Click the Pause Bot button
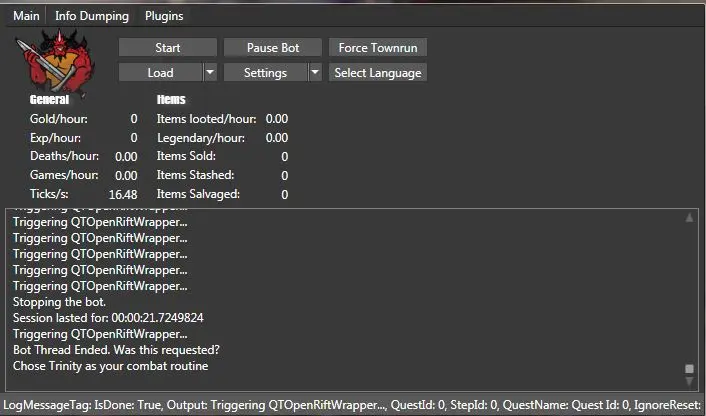This screenshot has width=706, height=416. (273, 48)
